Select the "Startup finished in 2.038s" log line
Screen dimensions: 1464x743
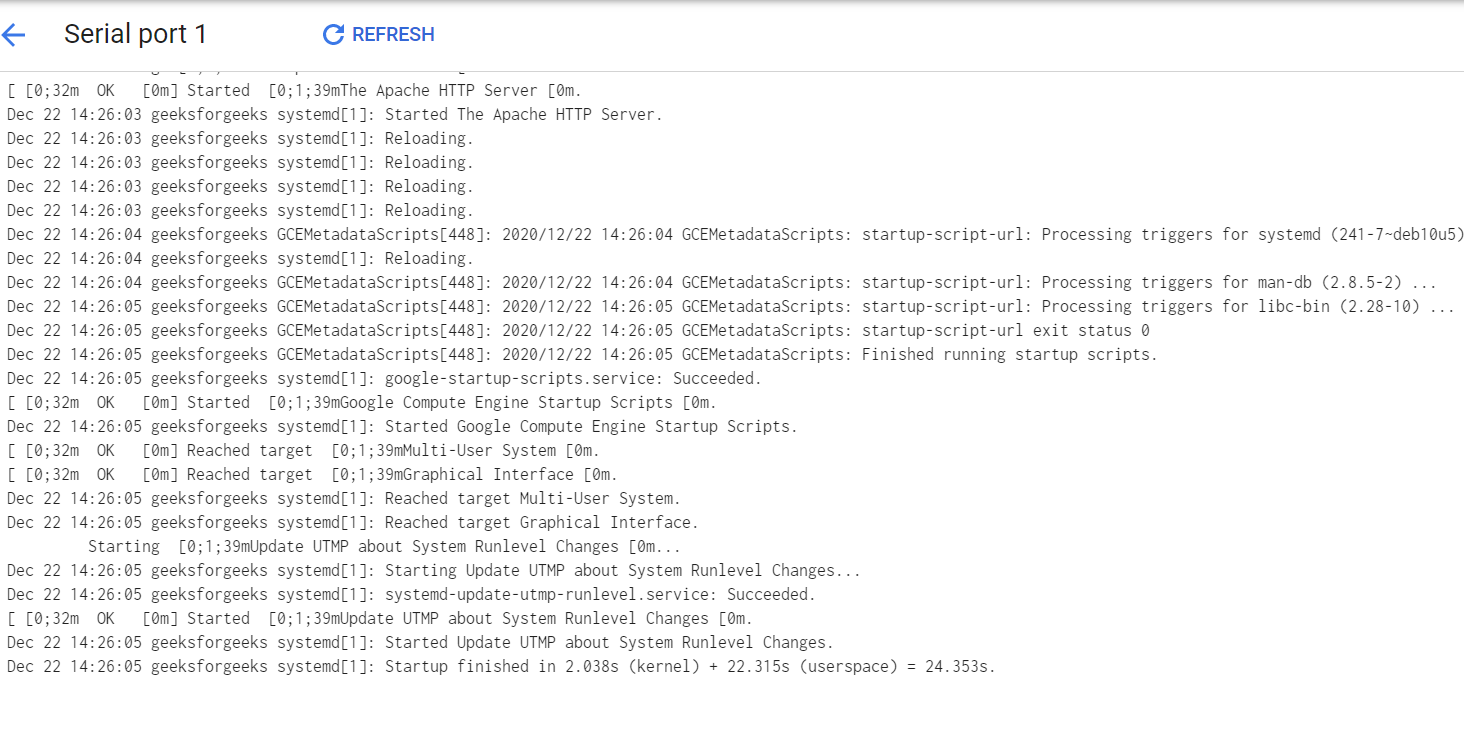coord(500,667)
